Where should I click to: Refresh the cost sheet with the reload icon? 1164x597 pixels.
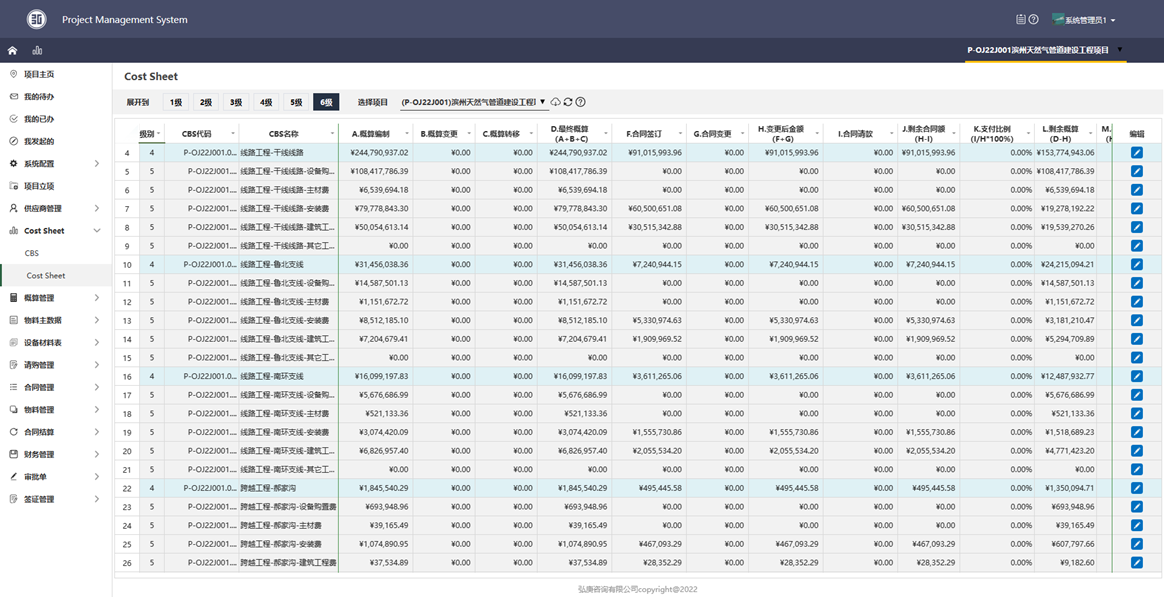pyautogui.click(x=568, y=102)
